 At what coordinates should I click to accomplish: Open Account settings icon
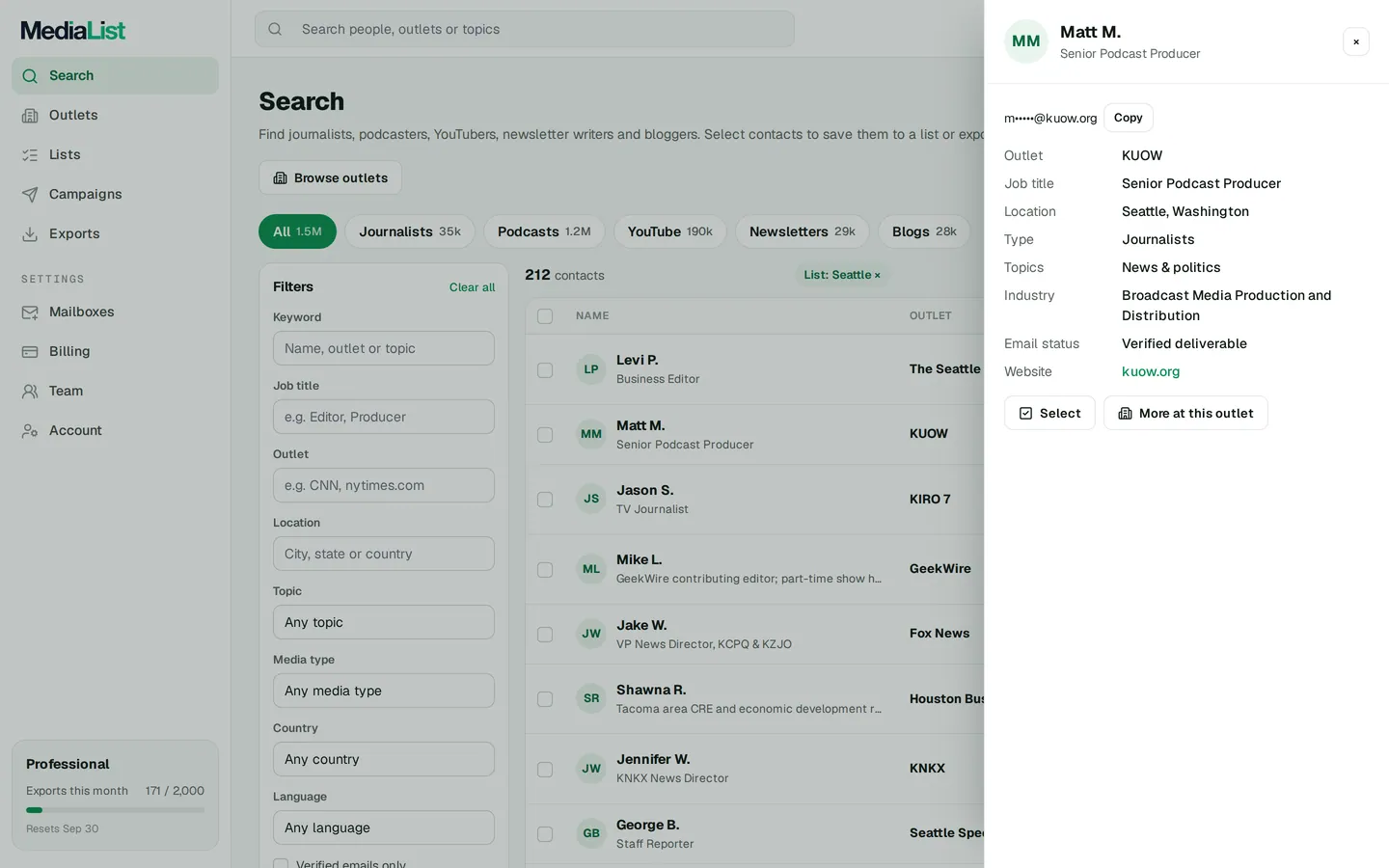(x=30, y=430)
